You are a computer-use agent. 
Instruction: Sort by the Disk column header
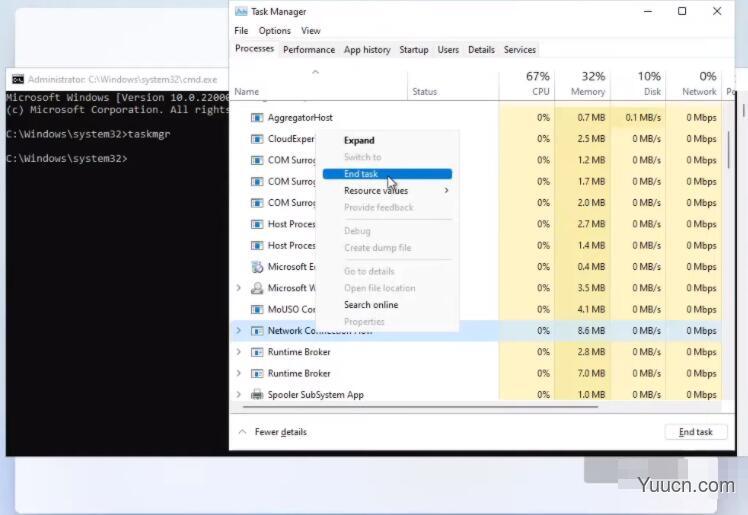pyautogui.click(x=638, y=84)
